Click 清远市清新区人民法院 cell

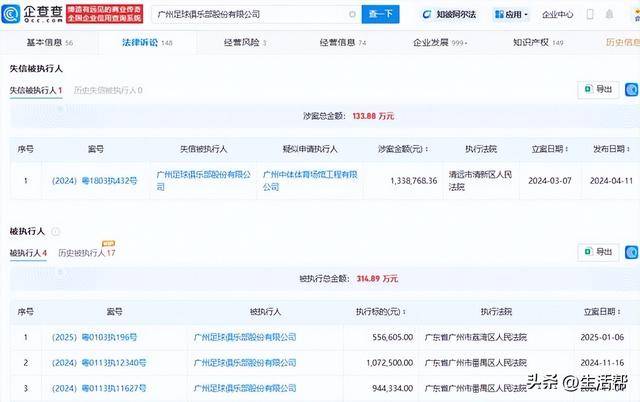(x=480, y=181)
